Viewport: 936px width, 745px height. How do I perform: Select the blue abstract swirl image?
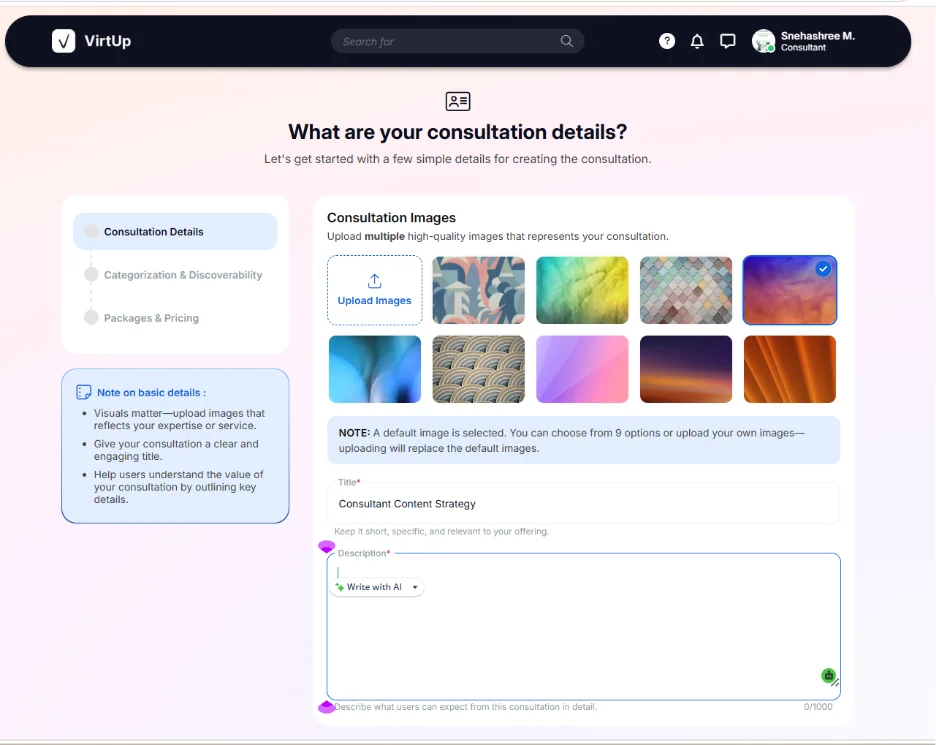pos(375,369)
